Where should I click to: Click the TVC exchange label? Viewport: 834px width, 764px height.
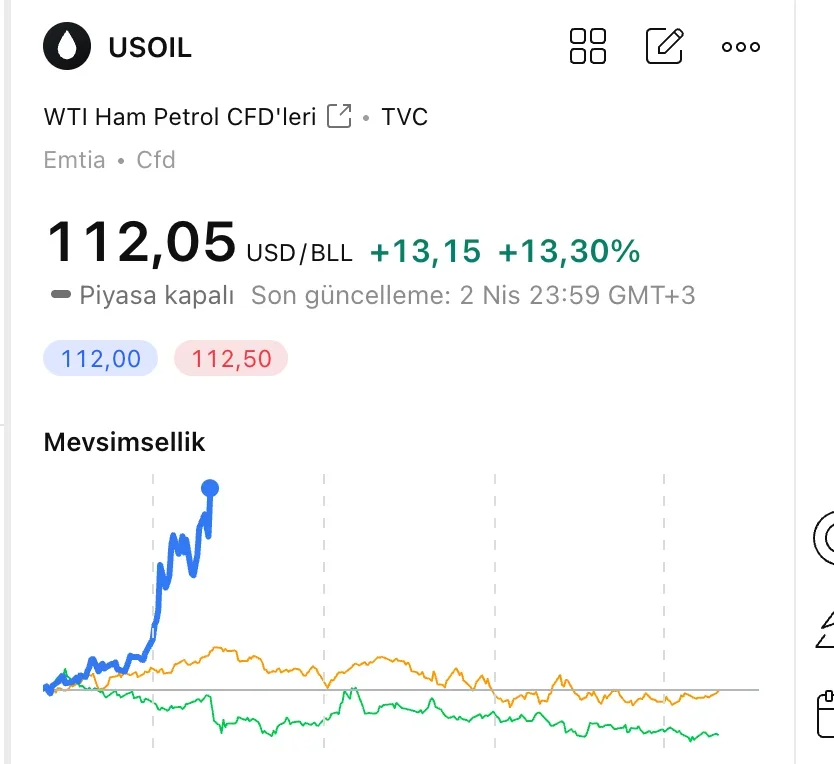(405, 117)
